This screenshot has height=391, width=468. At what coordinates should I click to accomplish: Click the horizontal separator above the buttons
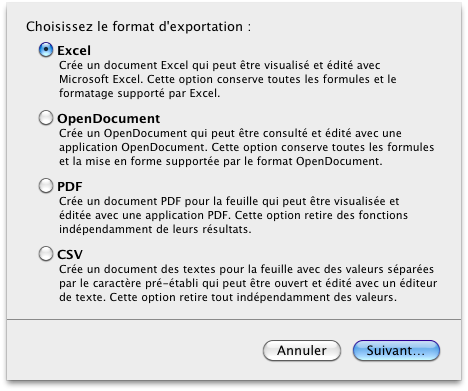pyautogui.click(x=234, y=319)
